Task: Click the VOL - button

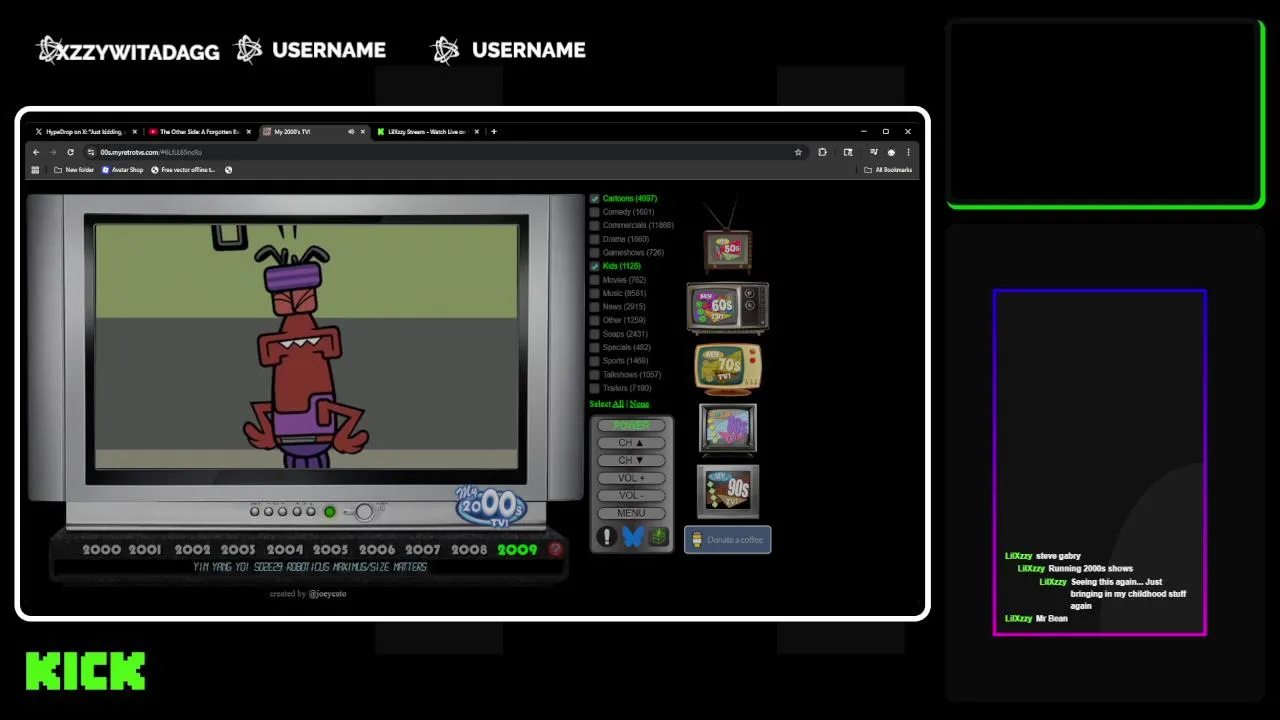Action: pos(631,495)
